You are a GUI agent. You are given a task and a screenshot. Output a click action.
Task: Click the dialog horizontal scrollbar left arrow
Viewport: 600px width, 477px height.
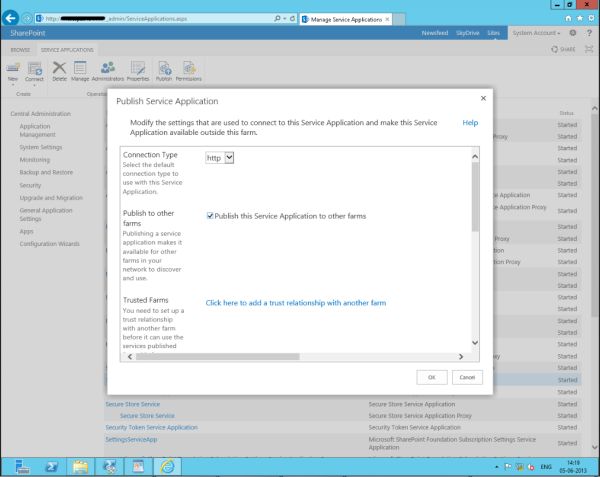pos(130,357)
